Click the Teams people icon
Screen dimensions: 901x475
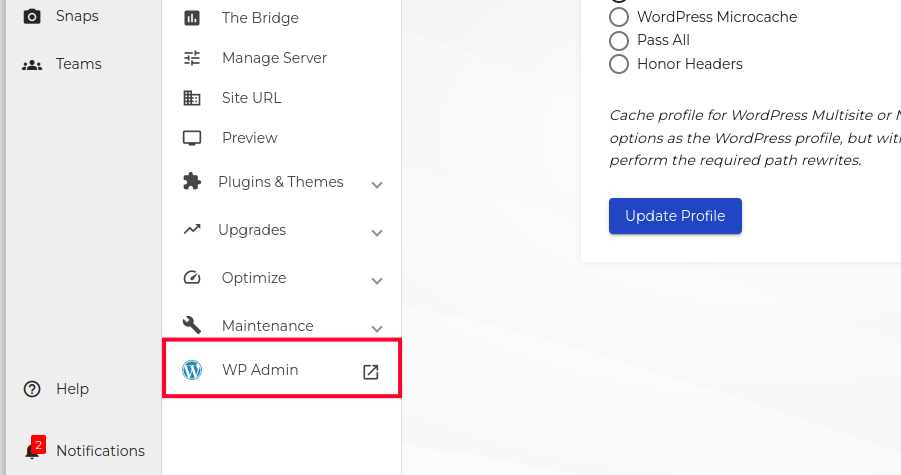pyautogui.click(x=32, y=65)
